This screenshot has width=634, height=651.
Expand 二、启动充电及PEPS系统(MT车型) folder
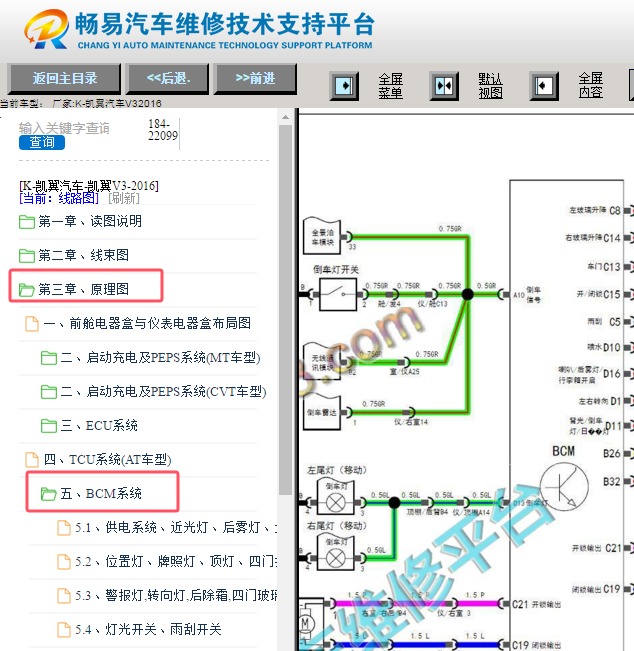click(x=160, y=357)
